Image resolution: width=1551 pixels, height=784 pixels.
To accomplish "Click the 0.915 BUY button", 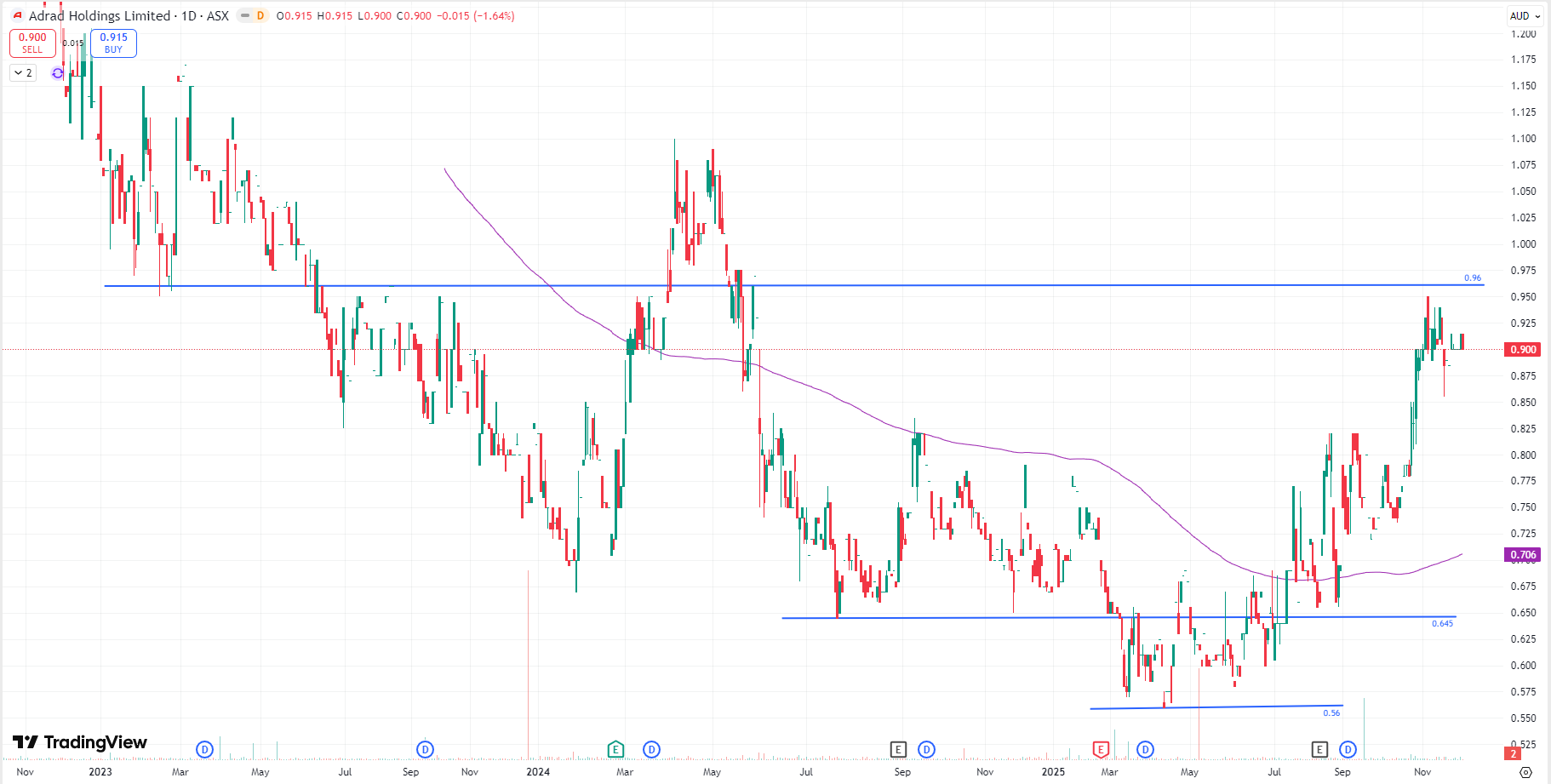I will point(113,43).
